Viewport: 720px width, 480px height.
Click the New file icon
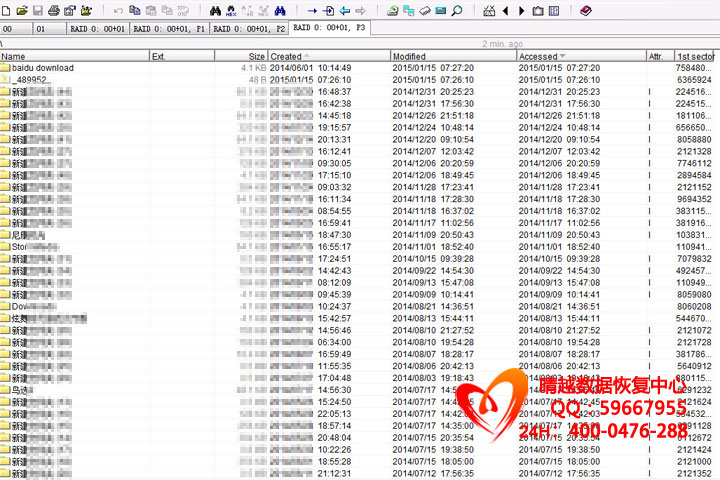(x=6, y=10)
